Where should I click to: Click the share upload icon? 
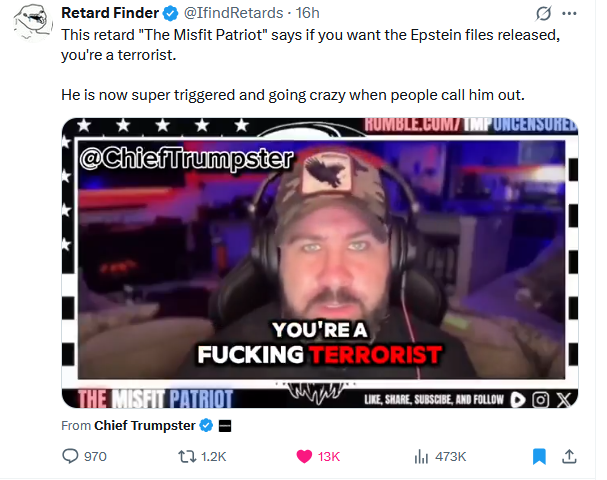coord(569,456)
